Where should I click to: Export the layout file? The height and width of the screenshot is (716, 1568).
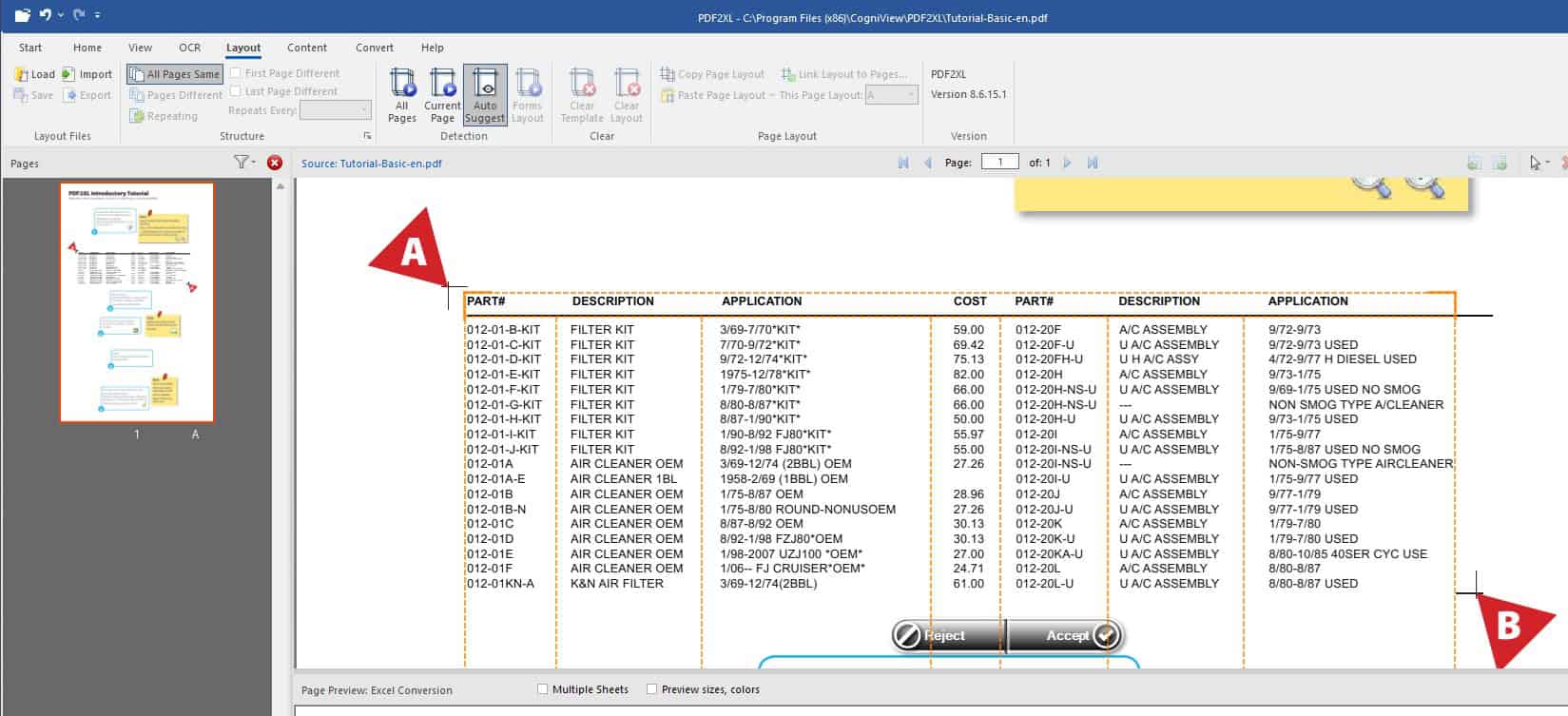tap(87, 95)
